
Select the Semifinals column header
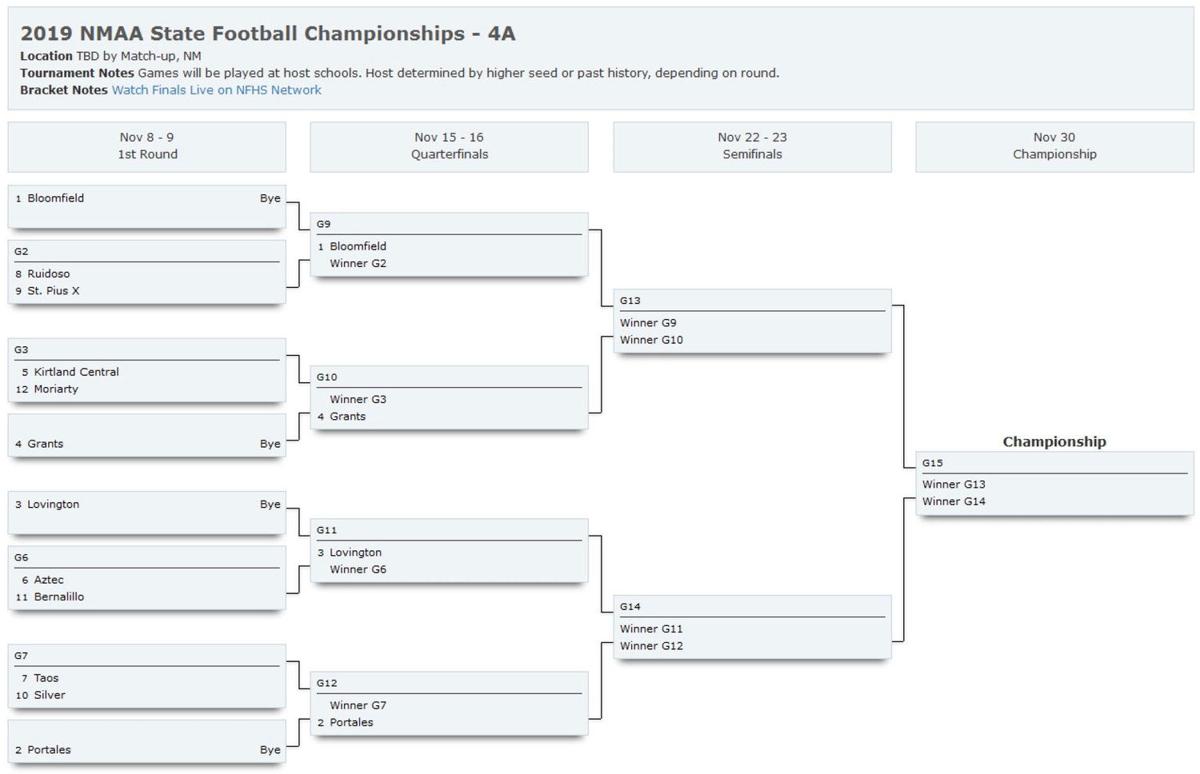(x=752, y=146)
